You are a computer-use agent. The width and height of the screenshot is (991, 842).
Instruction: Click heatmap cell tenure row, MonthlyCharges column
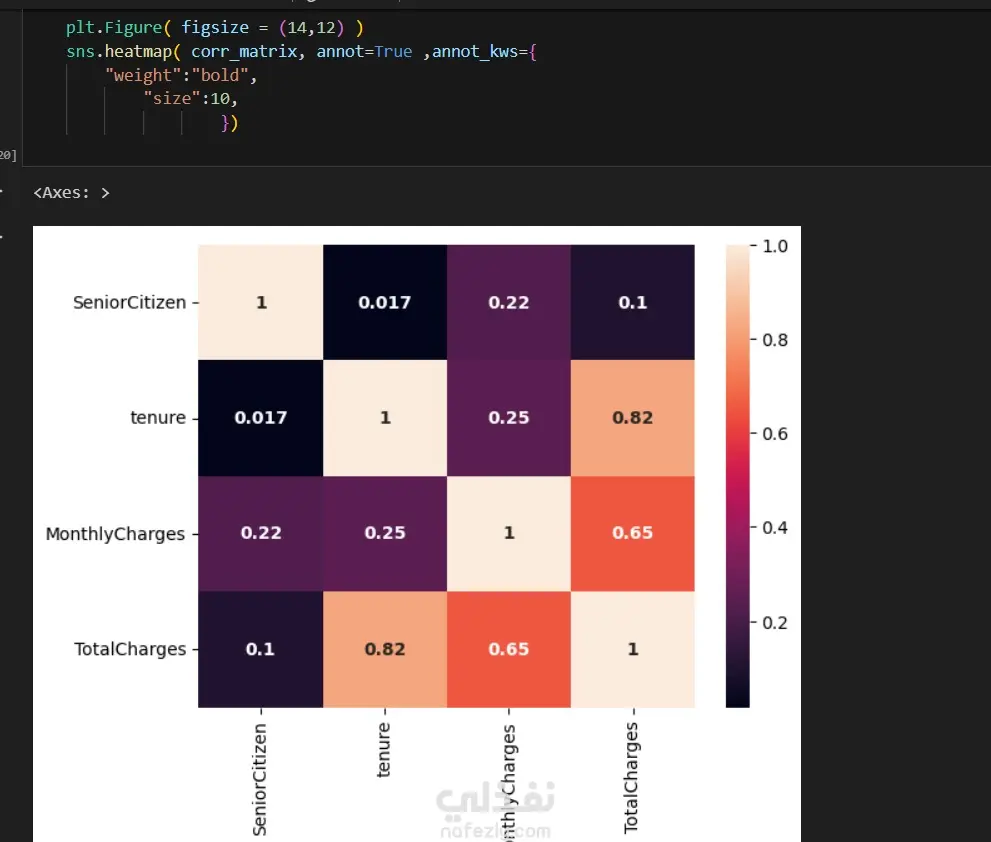pyautogui.click(x=509, y=418)
